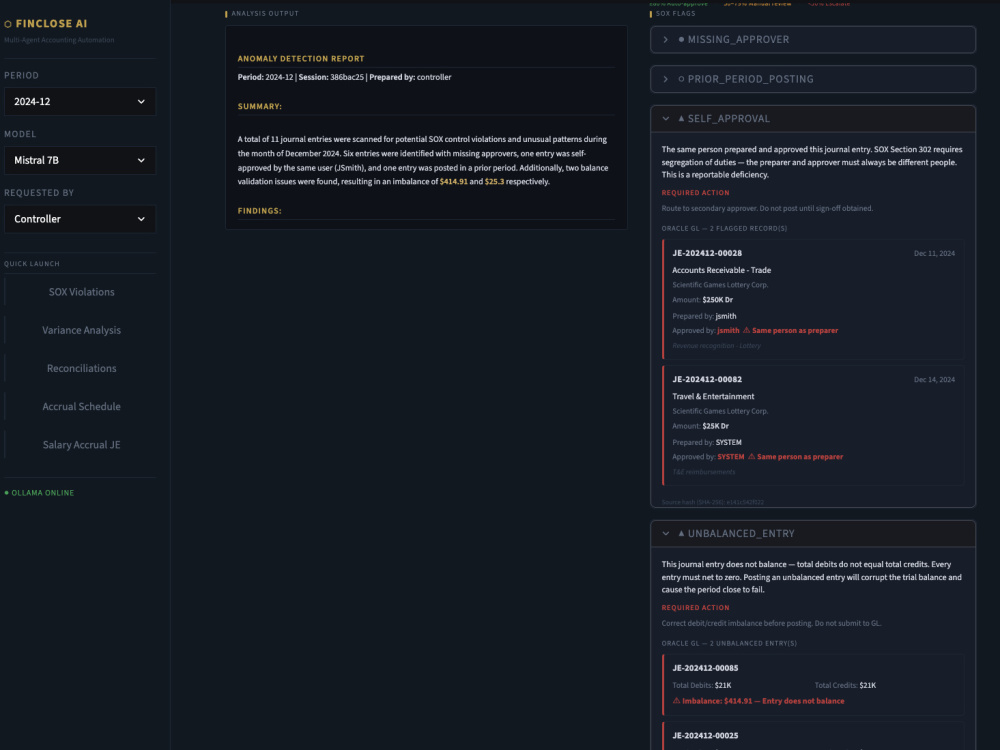Click the Findings heading
Viewport: 1000px width, 750px height.
[x=260, y=211]
